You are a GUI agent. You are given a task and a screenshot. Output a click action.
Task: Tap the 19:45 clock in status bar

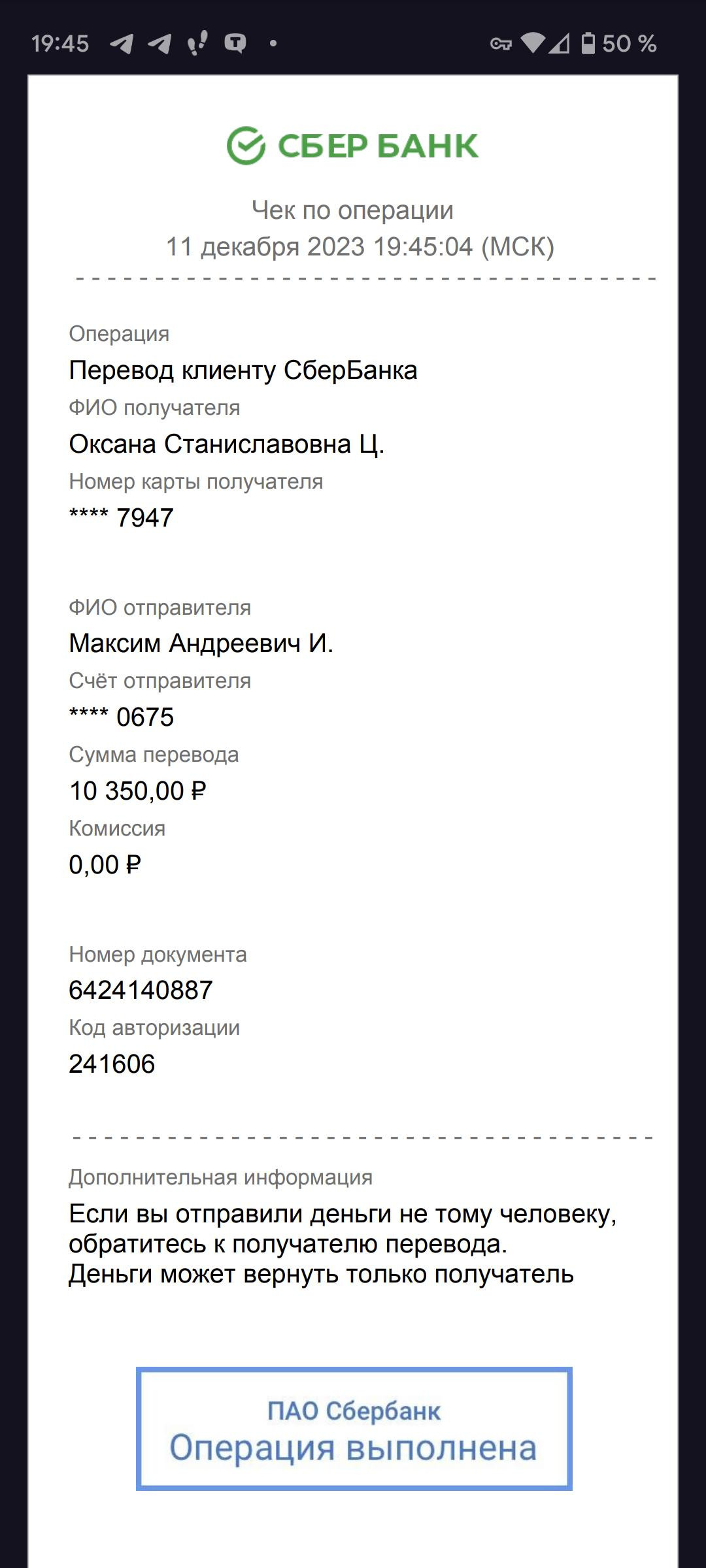click(60, 43)
